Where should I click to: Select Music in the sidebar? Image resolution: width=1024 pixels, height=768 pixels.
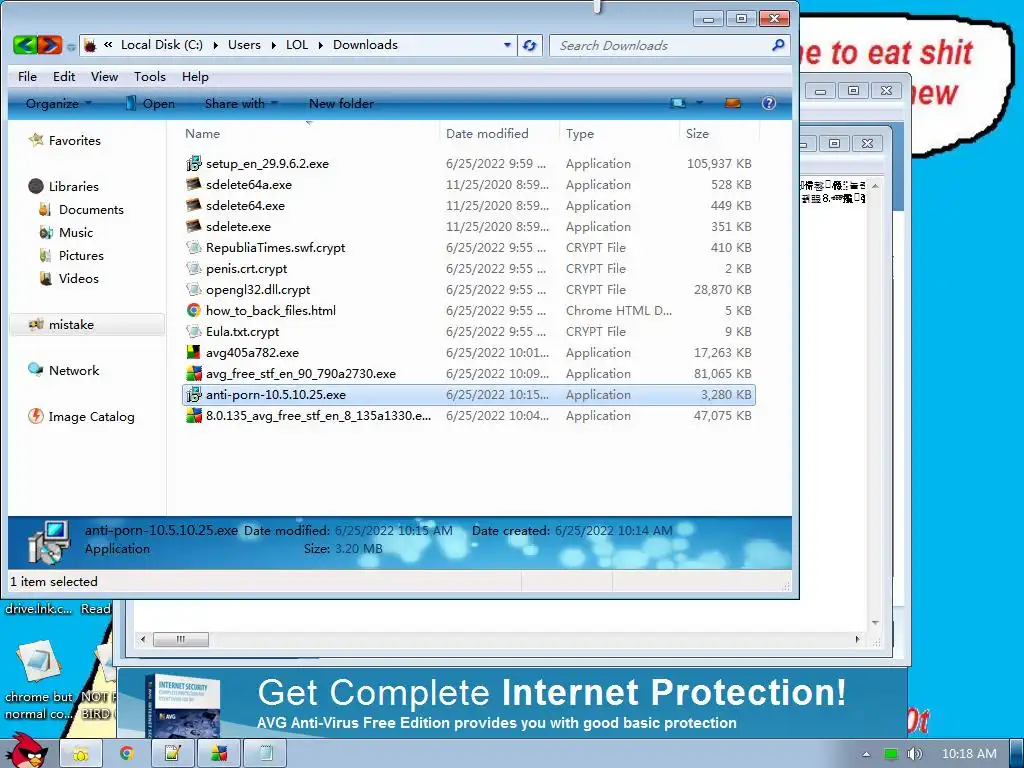click(x=76, y=232)
